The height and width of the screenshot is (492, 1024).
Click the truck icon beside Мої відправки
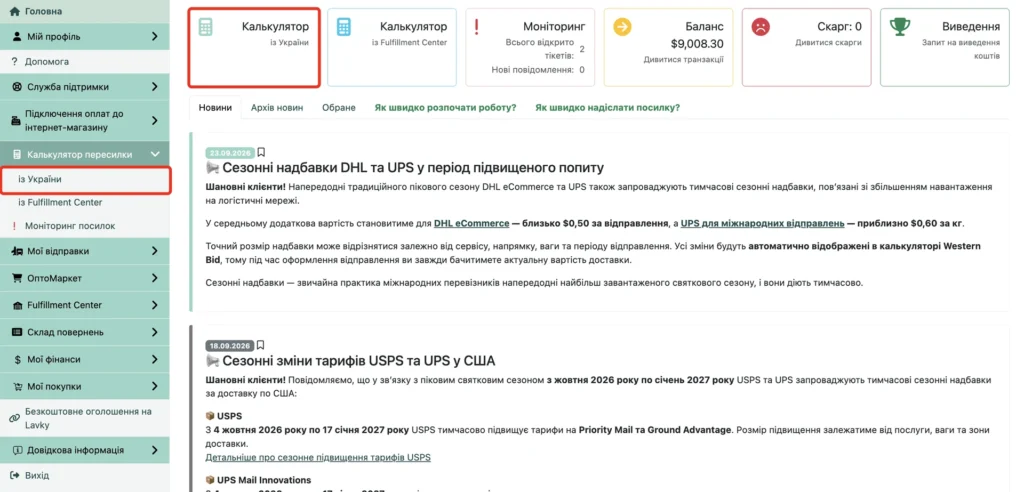pyautogui.click(x=18, y=251)
